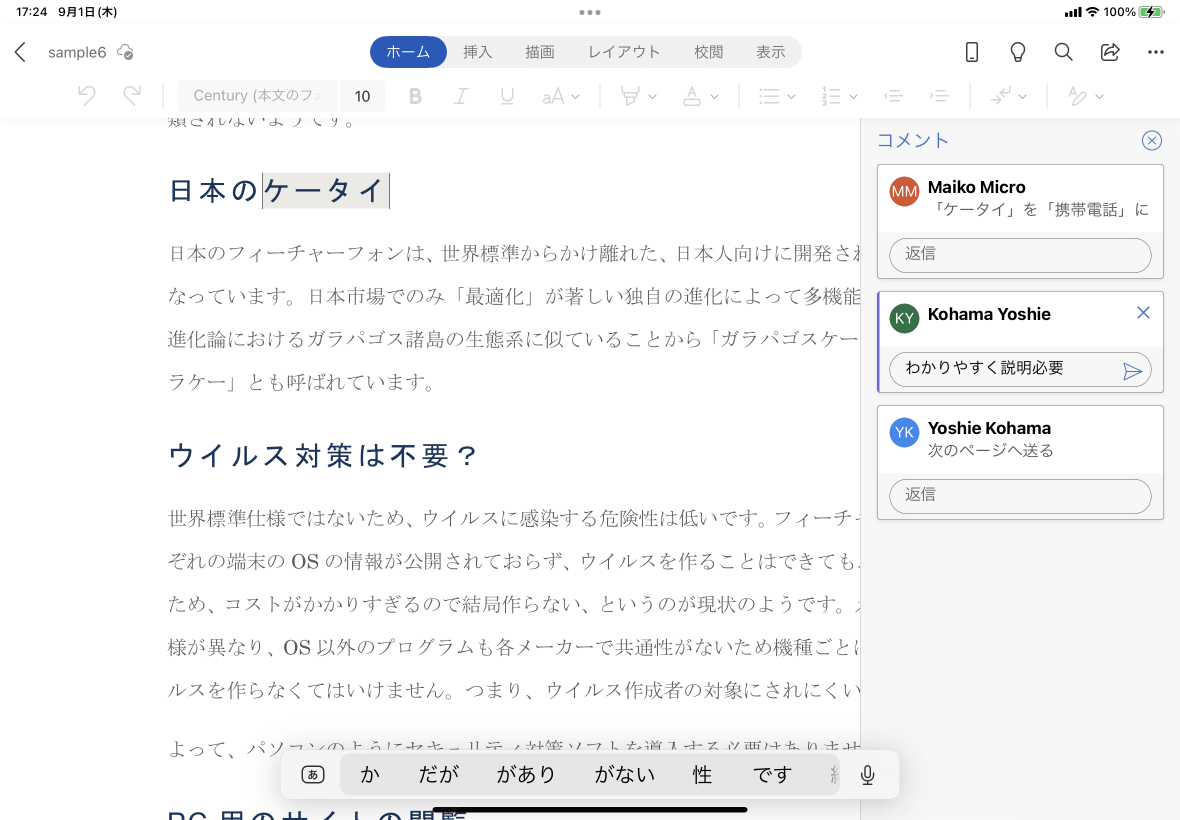Open the numbered list dropdown
Image resolution: width=1180 pixels, height=820 pixels.
[x=839, y=96]
